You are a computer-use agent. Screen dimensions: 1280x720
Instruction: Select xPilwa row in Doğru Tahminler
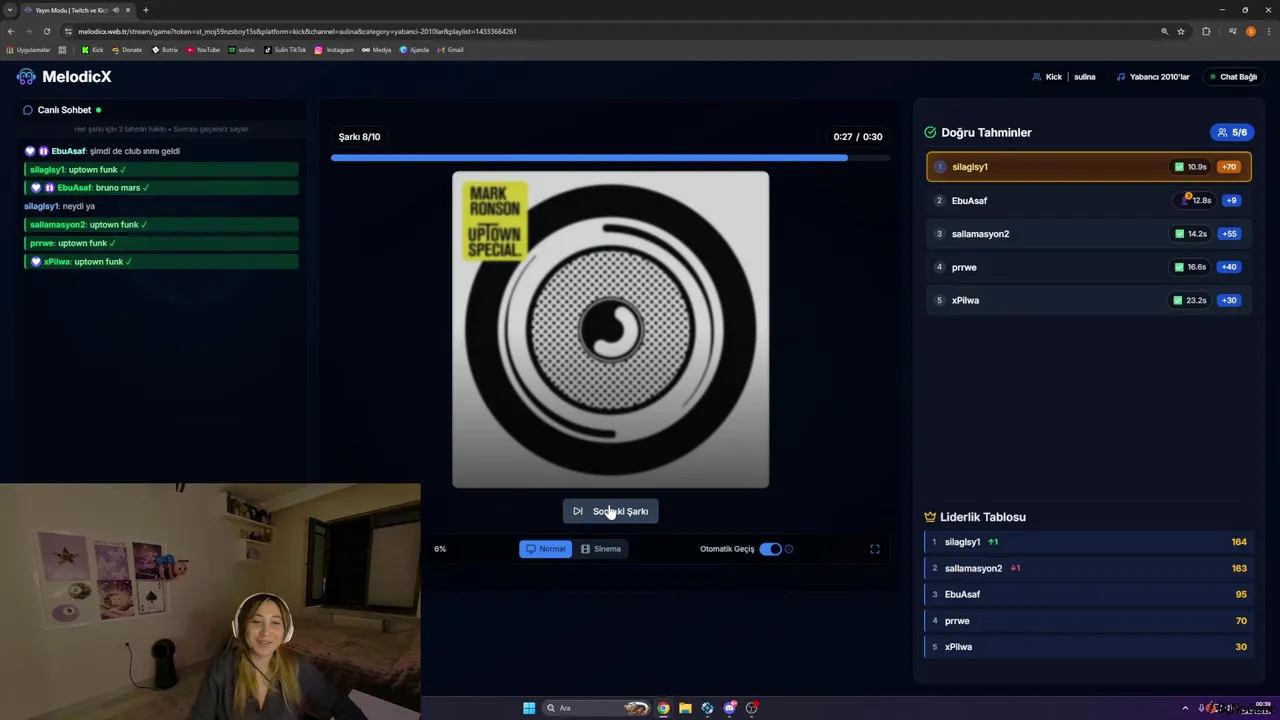click(x=1089, y=300)
